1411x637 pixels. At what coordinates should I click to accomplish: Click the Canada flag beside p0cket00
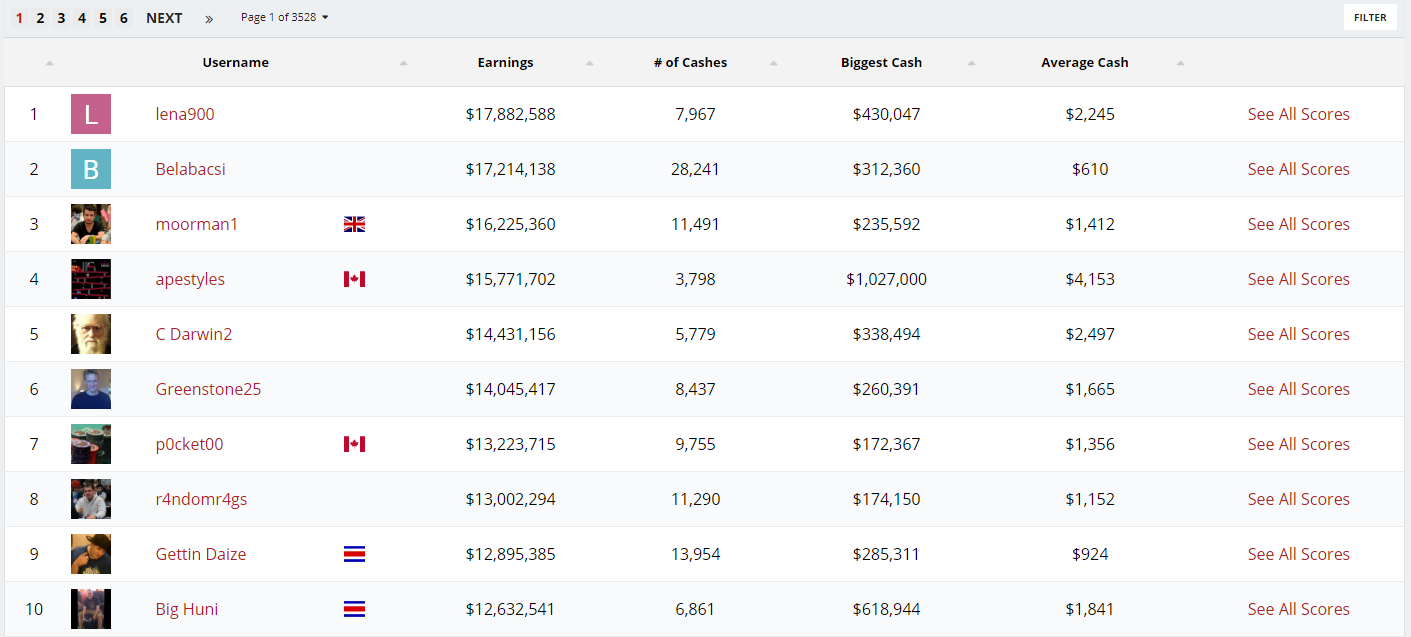pos(354,444)
